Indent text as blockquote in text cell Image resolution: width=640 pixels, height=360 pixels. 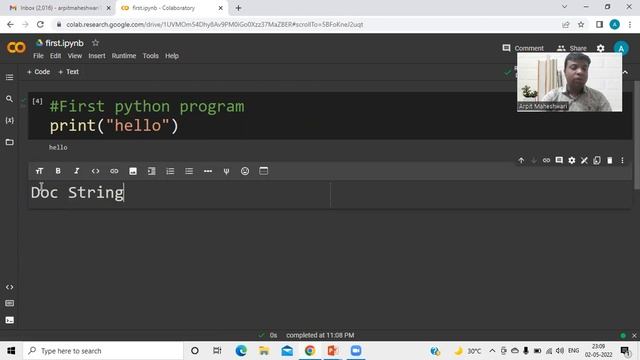click(151, 171)
